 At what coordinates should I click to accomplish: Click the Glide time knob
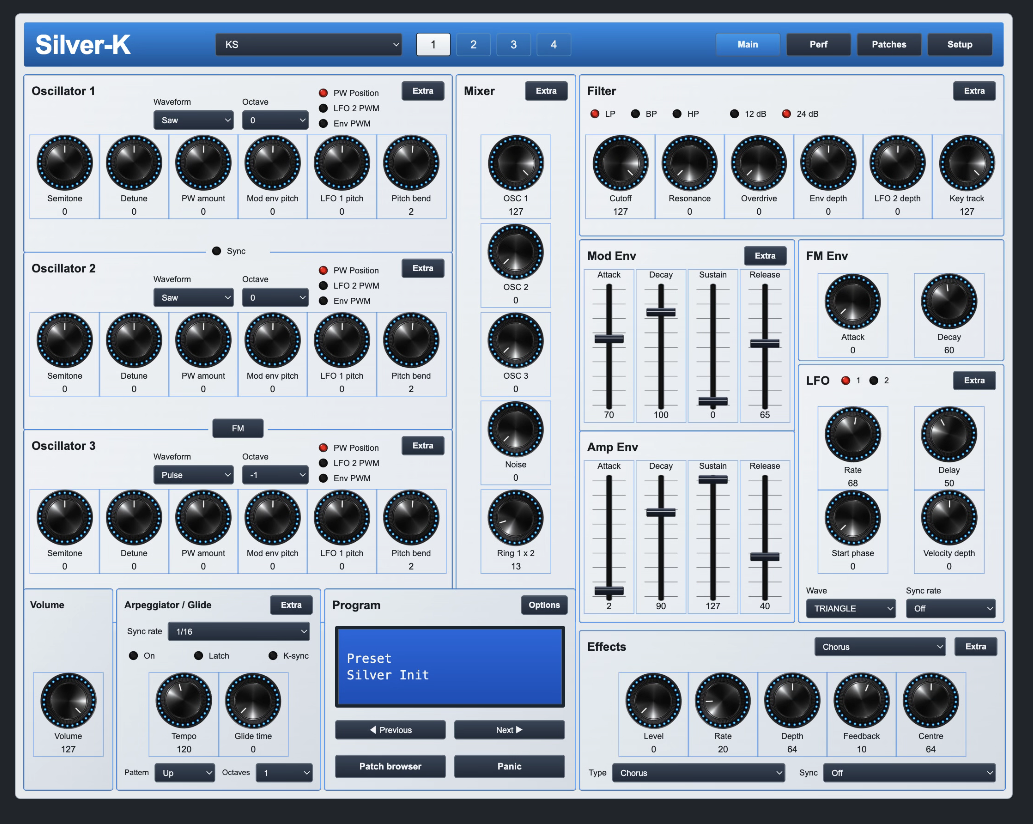[253, 701]
